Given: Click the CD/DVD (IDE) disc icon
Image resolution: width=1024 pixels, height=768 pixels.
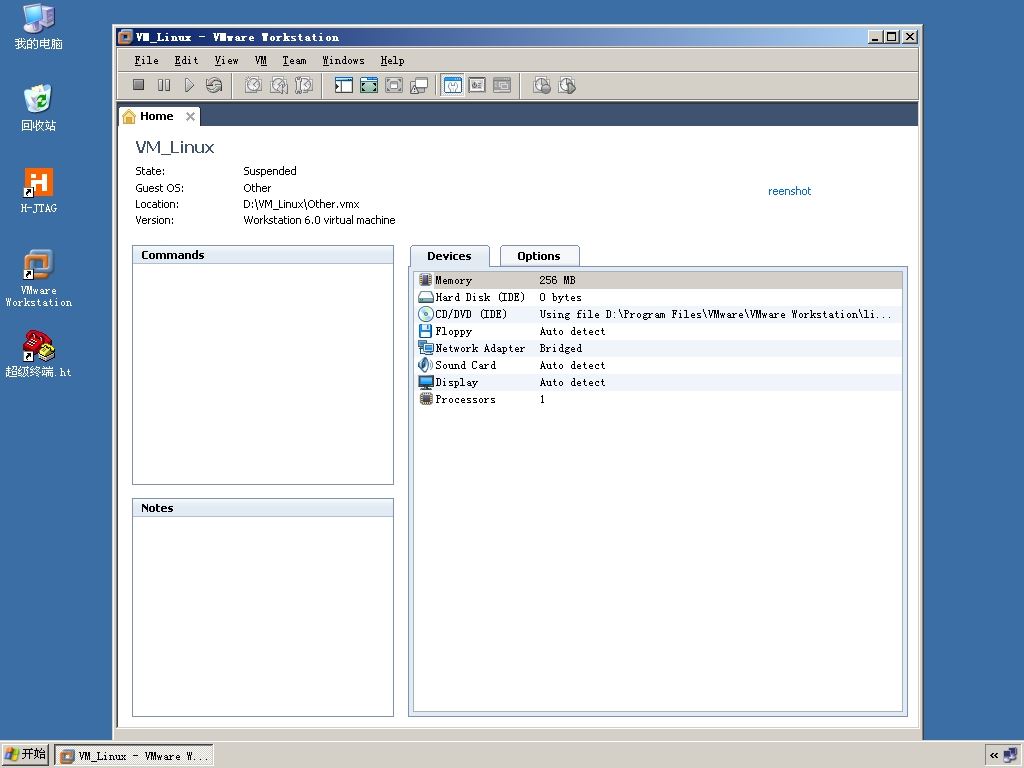Looking at the screenshot, I should pyautogui.click(x=425, y=314).
